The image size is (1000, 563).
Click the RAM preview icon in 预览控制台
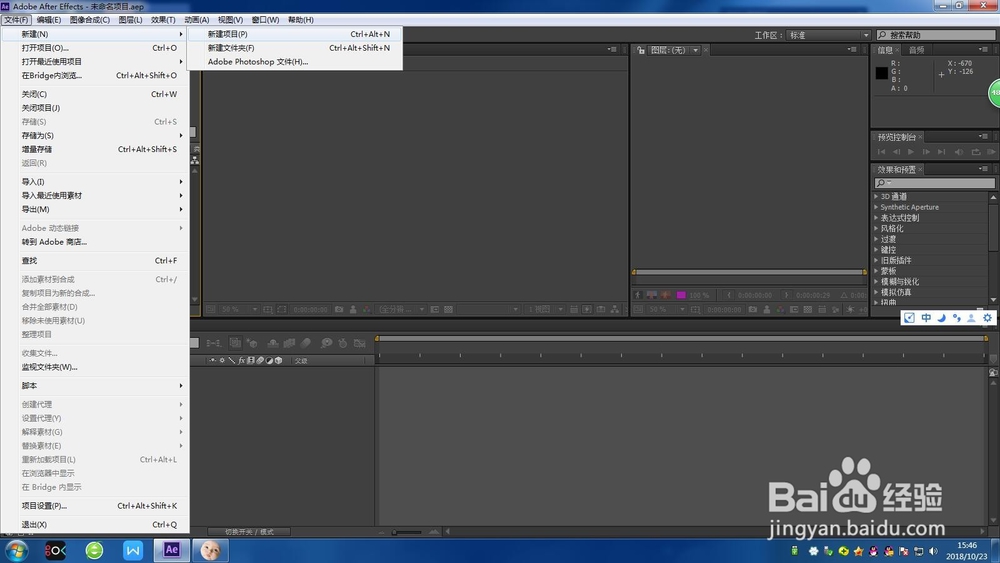[990, 152]
